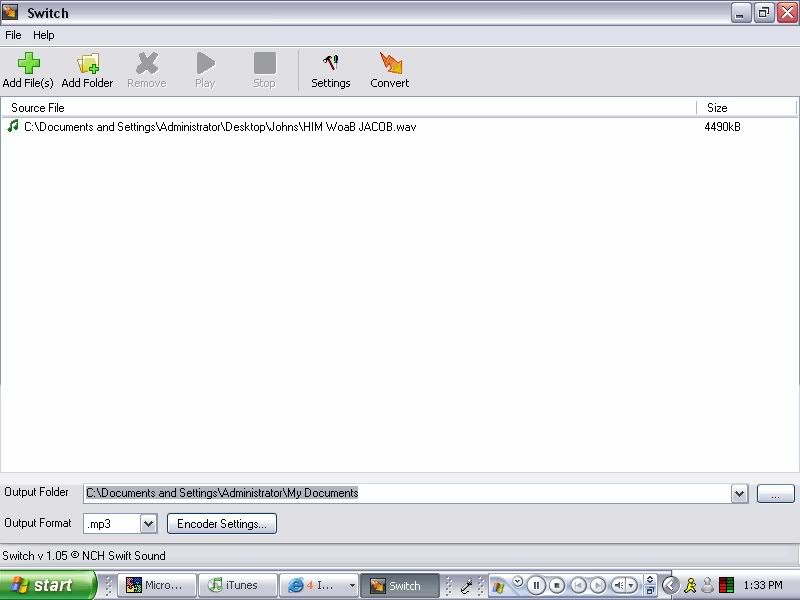Sort by Size column header
Image resolution: width=800 pixels, height=600 pixels.
(x=746, y=108)
